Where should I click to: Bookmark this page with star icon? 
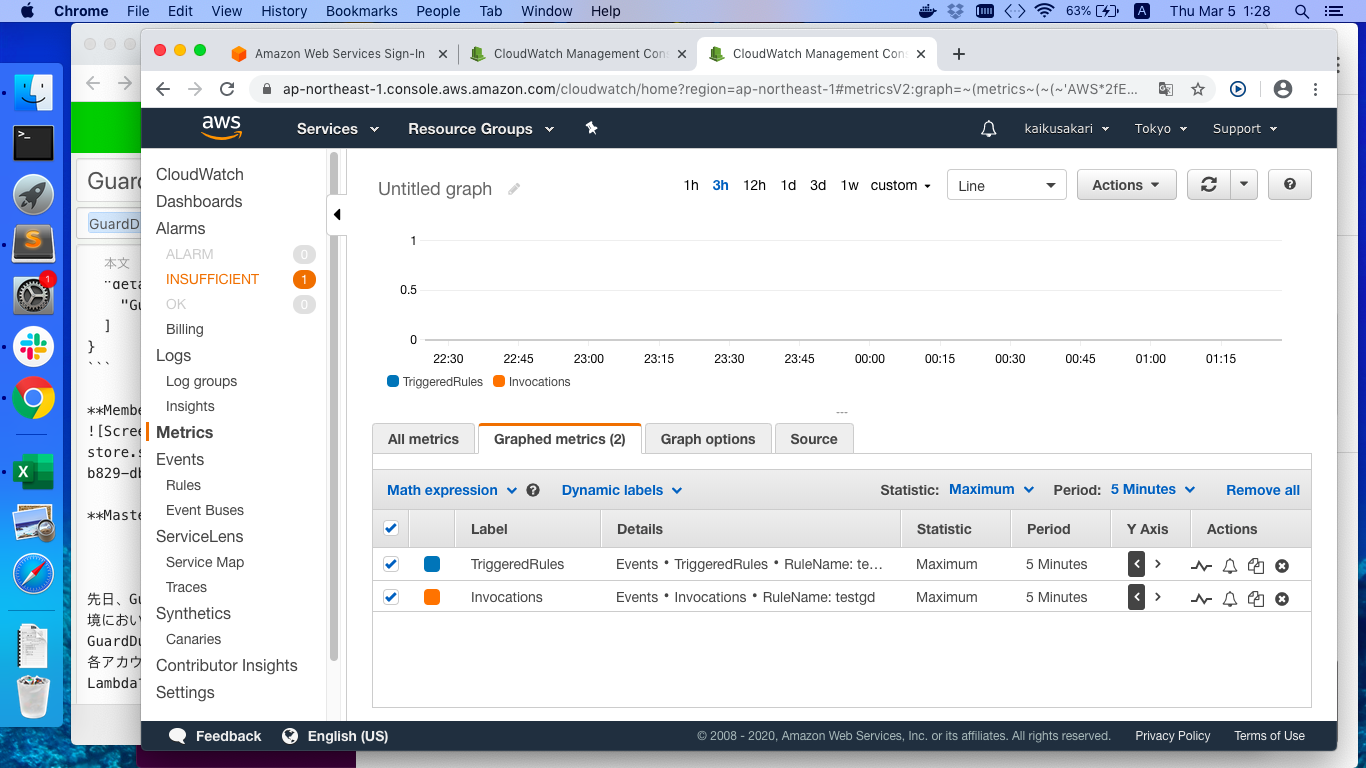click(x=1198, y=89)
